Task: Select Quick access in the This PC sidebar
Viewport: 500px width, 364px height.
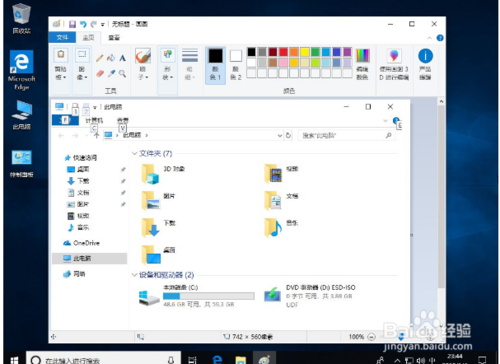Action: [81, 158]
